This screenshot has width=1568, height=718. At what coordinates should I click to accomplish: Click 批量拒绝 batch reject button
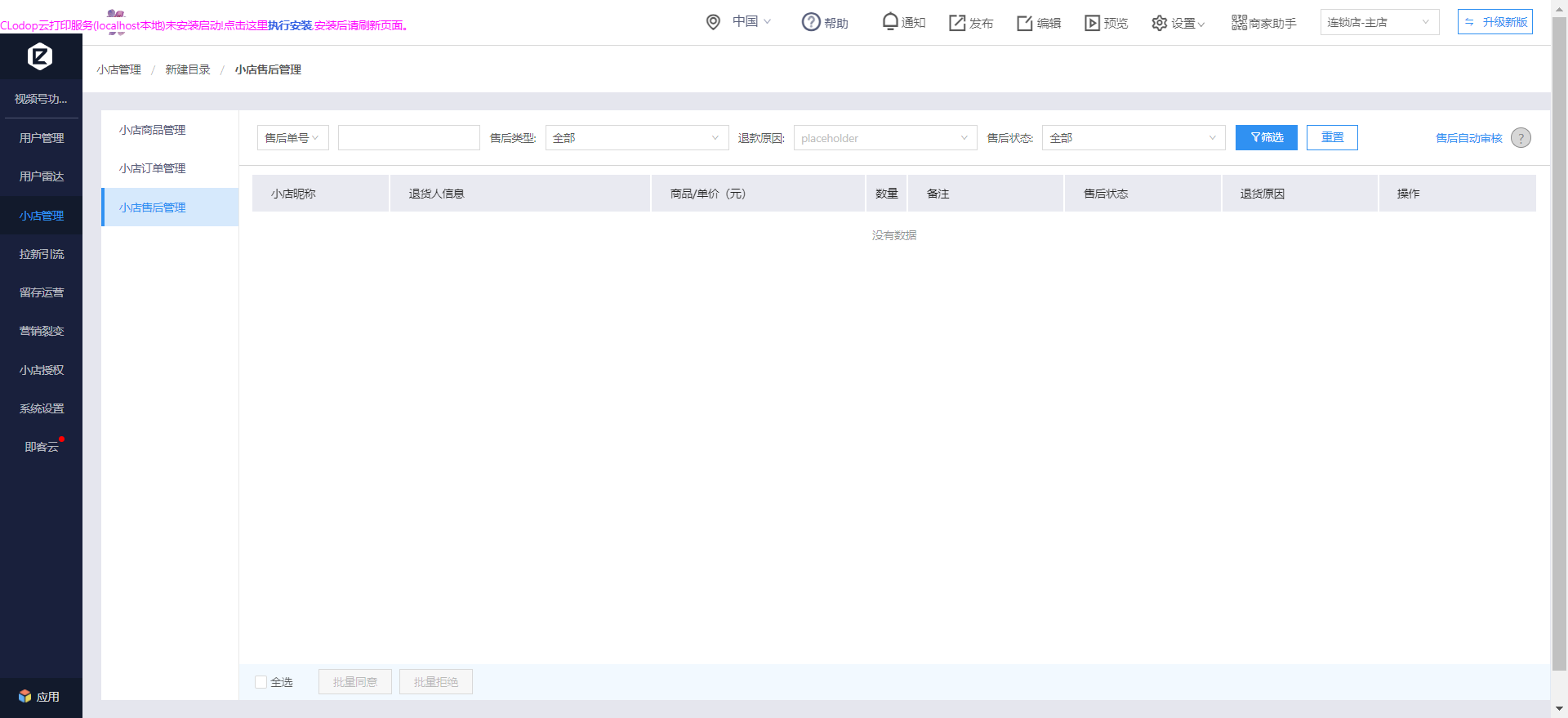tap(436, 682)
